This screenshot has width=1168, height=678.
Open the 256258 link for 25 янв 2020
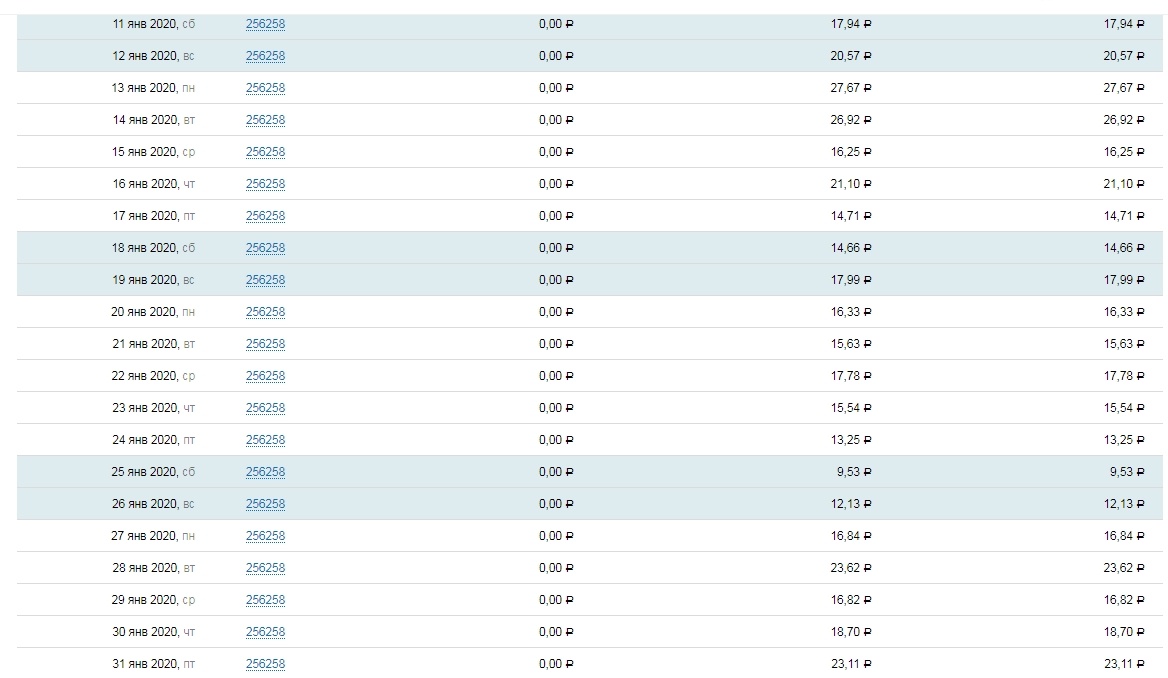click(x=265, y=472)
